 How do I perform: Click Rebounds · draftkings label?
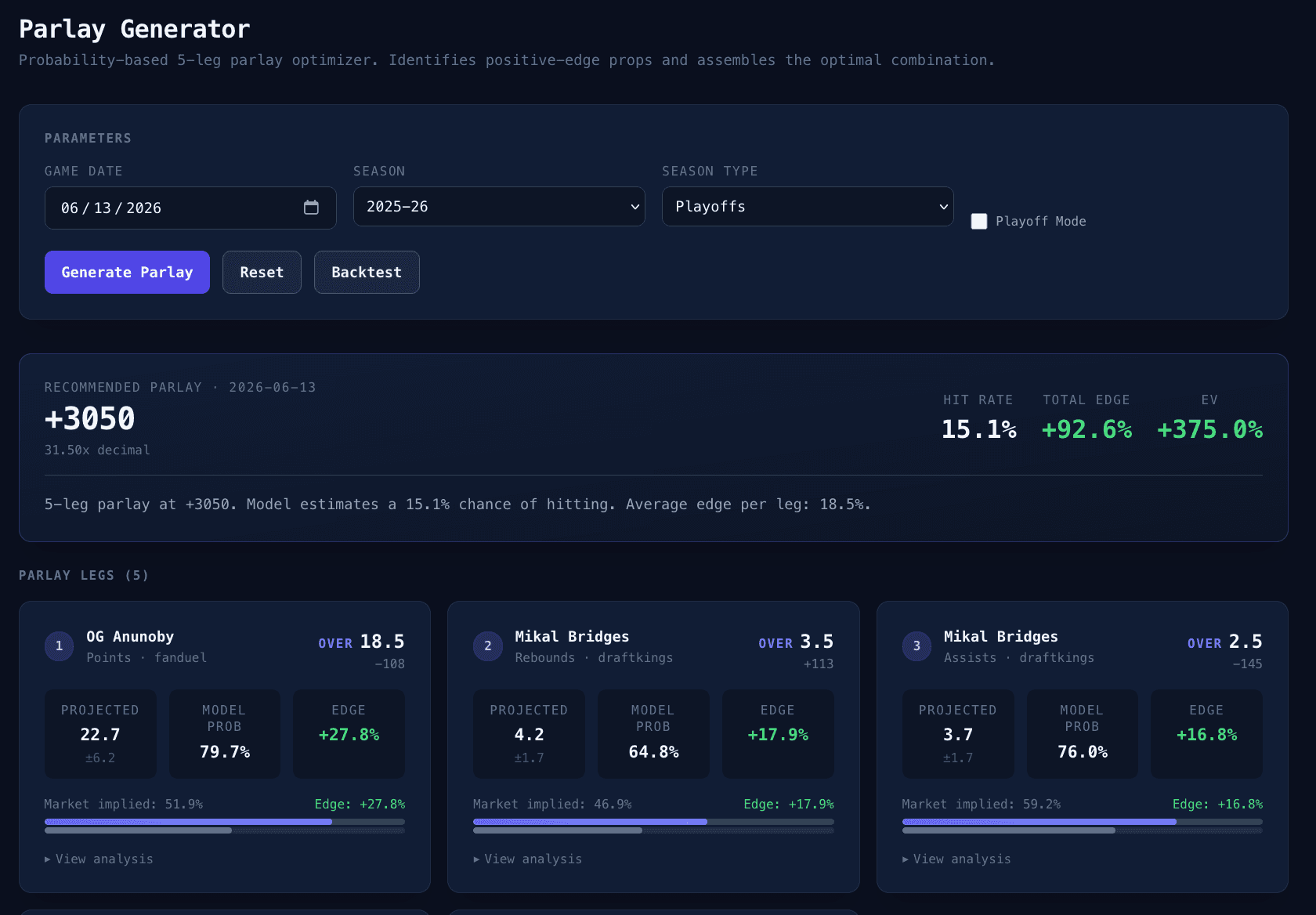click(594, 658)
